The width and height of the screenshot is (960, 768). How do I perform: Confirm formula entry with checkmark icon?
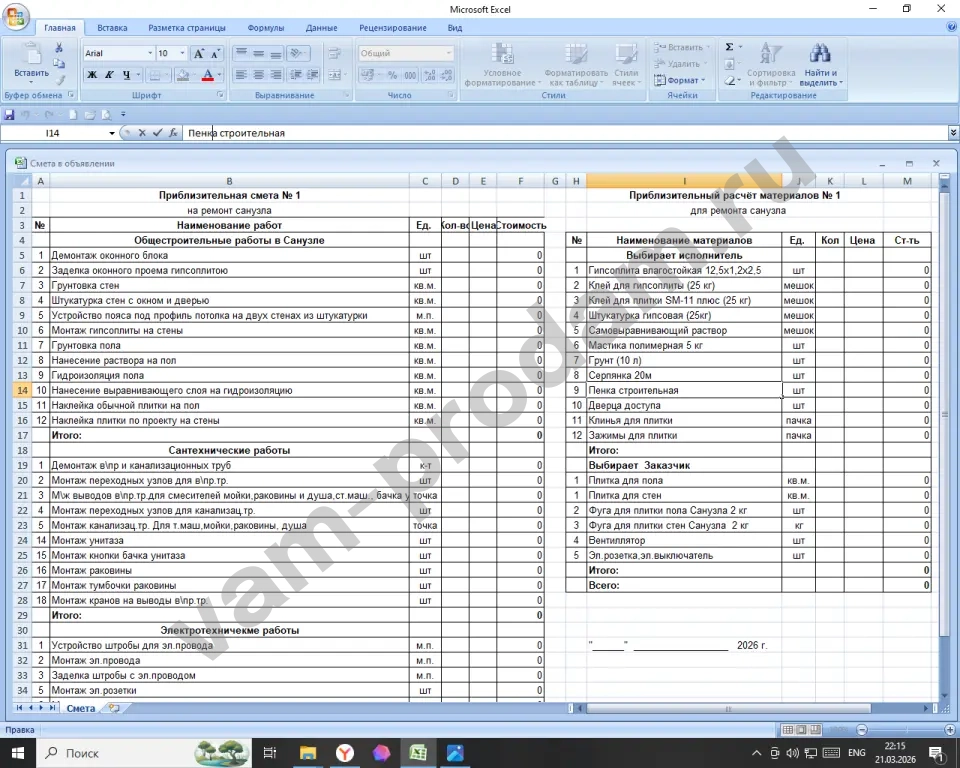click(x=157, y=133)
